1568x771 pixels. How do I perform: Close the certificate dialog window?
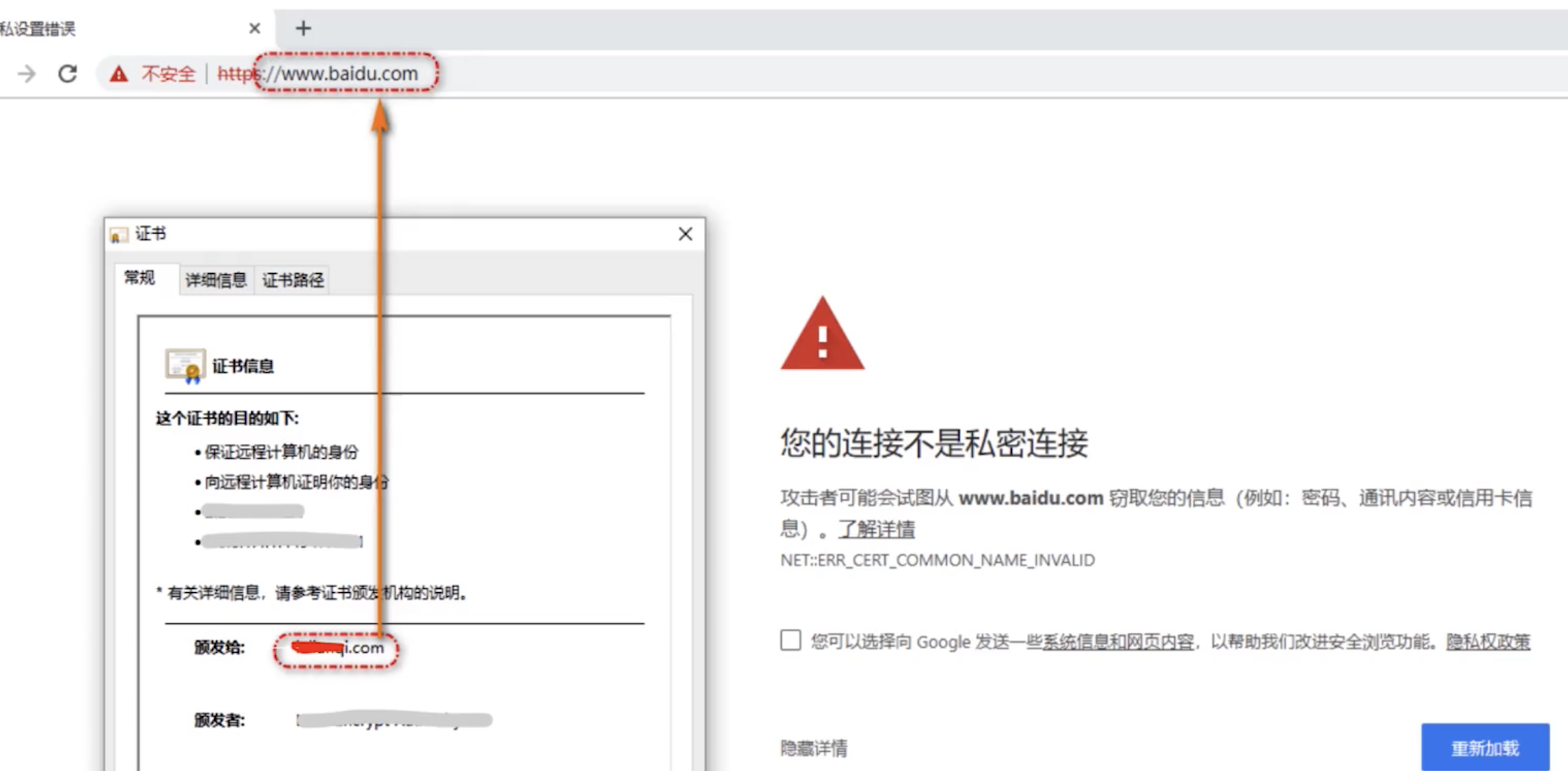point(685,234)
